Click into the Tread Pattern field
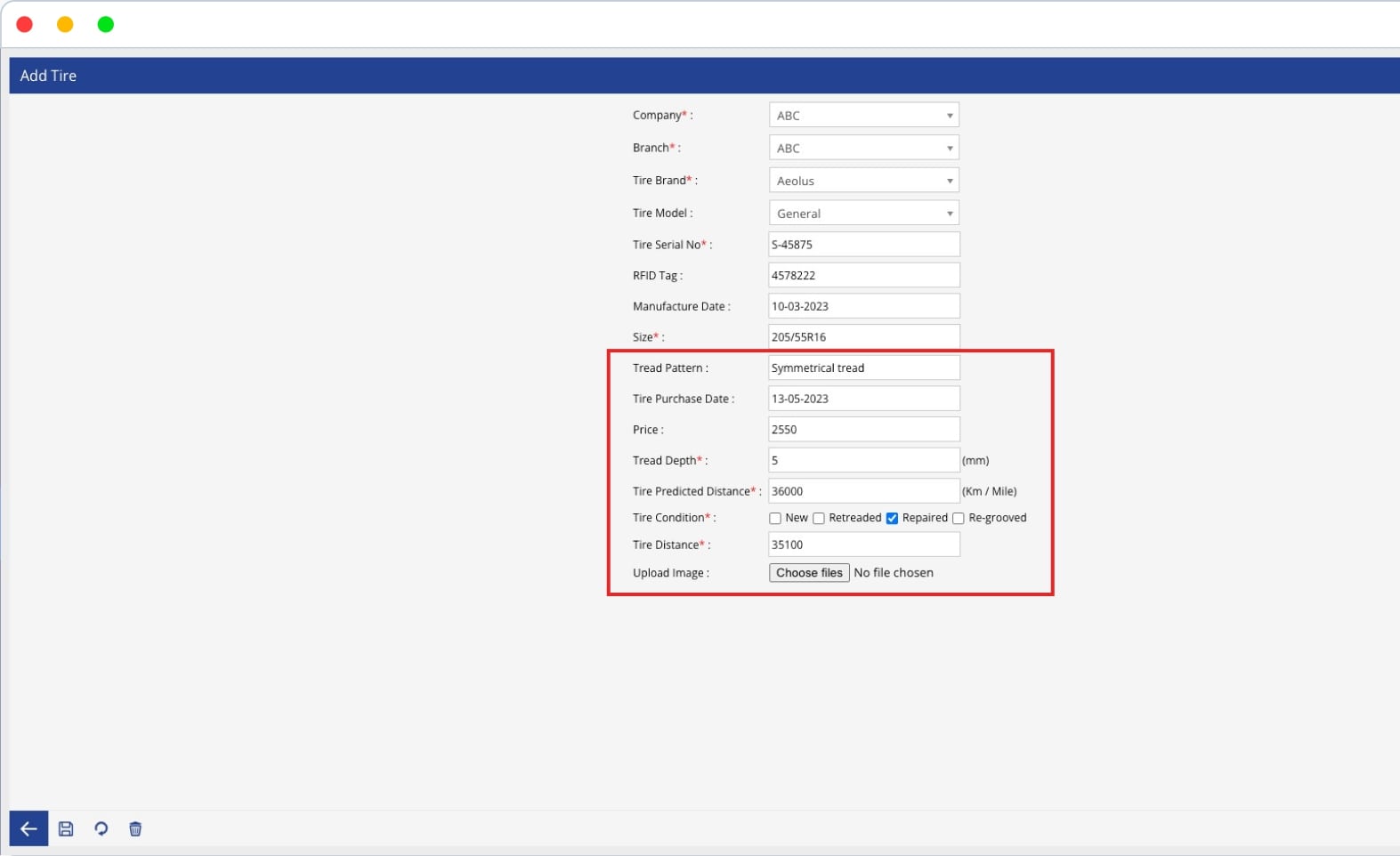1400x856 pixels. pos(863,367)
